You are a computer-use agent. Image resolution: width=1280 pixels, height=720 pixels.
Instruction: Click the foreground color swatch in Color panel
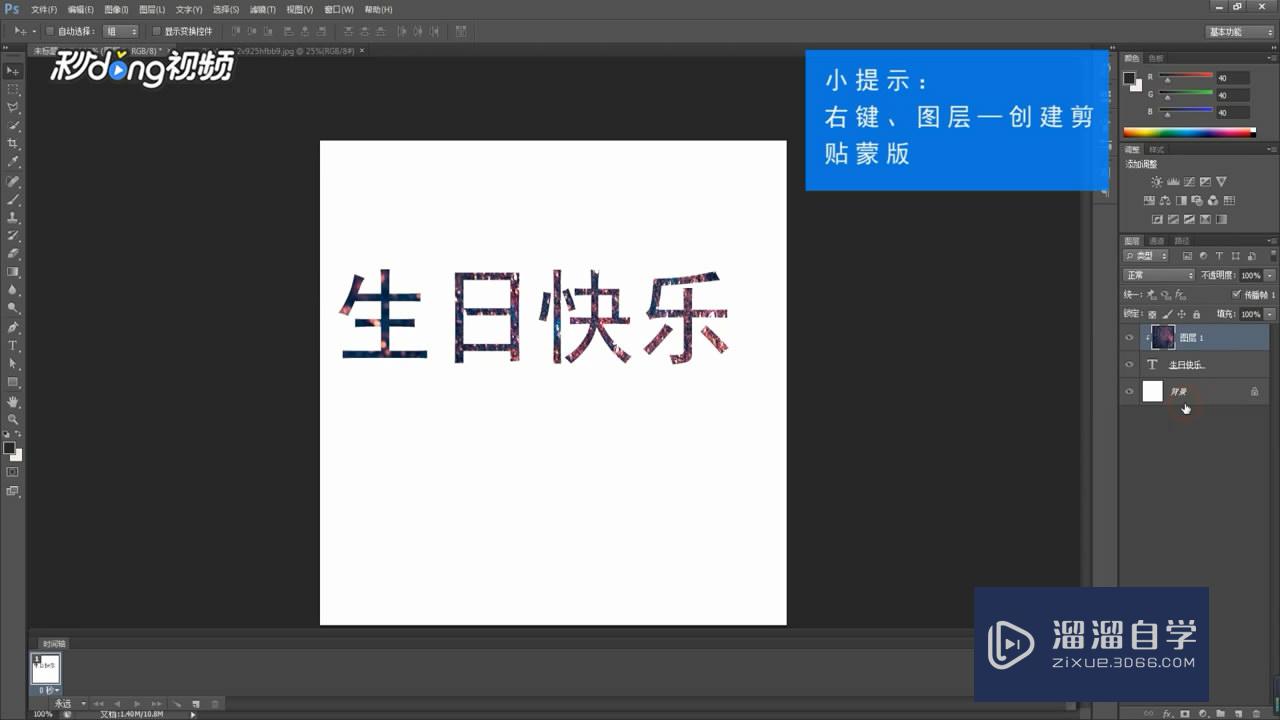tap(1129, 78)
